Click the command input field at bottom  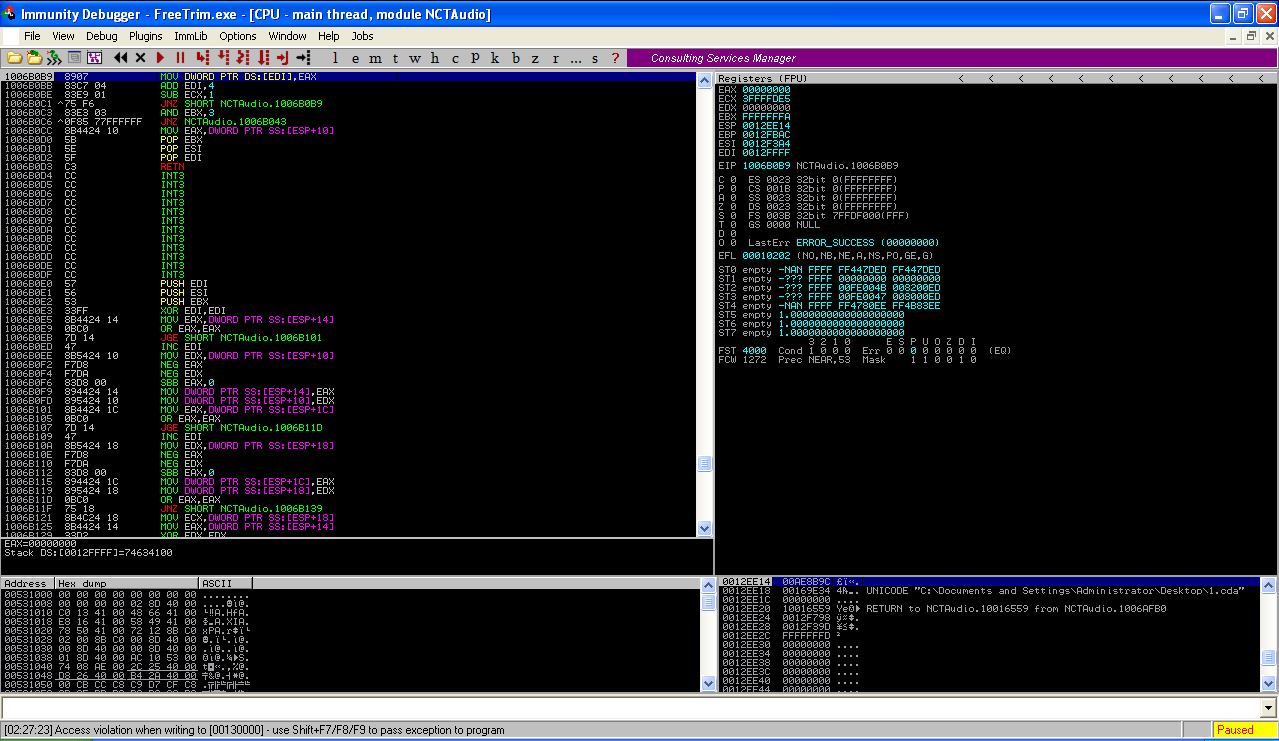[x=632, y=708]
